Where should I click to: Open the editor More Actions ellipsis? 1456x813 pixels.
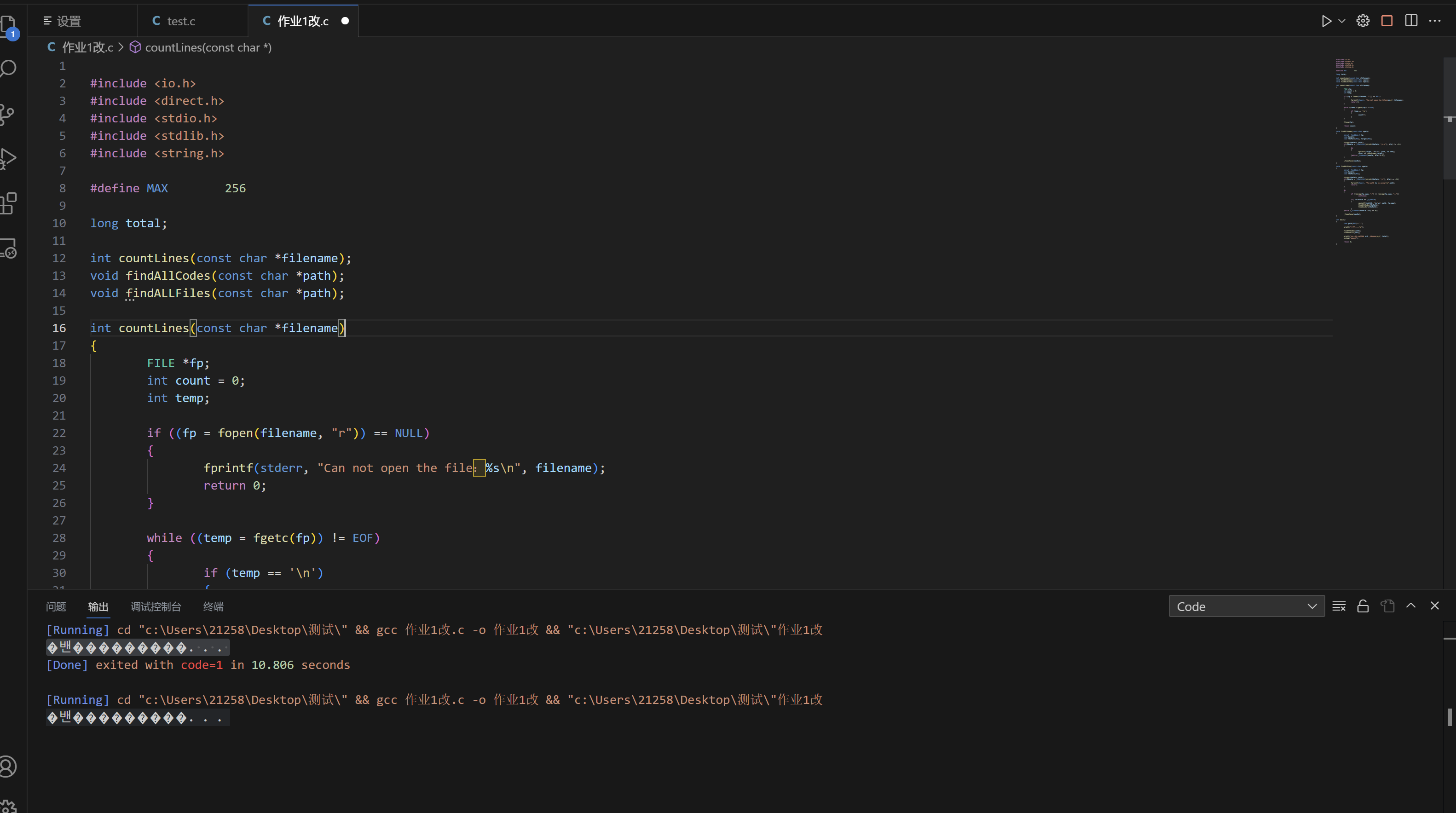(1435, 21)
